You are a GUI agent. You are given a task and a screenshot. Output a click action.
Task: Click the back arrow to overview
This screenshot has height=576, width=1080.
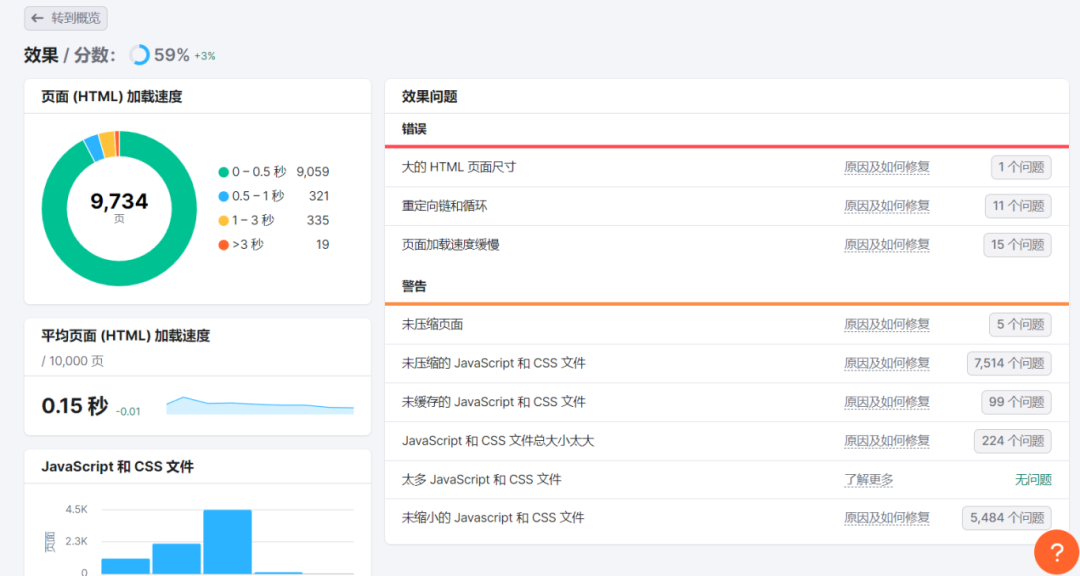pos(38,18)
